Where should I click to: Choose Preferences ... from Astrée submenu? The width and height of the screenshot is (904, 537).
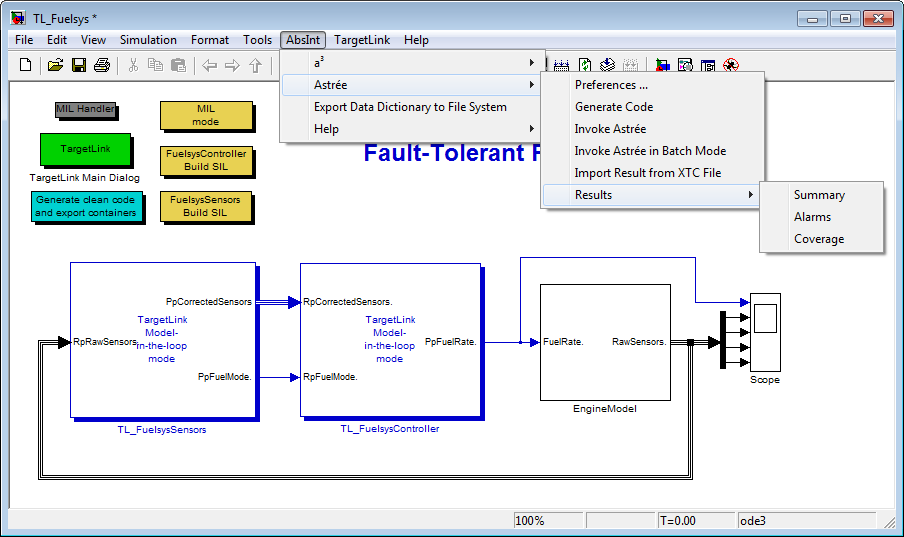coord(651,85)
